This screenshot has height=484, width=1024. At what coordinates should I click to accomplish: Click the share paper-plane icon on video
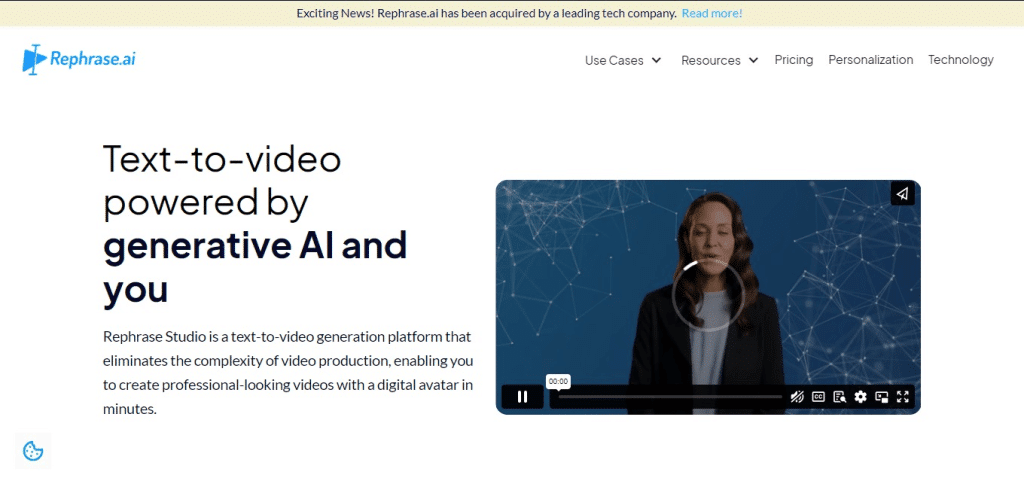[903, 193]
